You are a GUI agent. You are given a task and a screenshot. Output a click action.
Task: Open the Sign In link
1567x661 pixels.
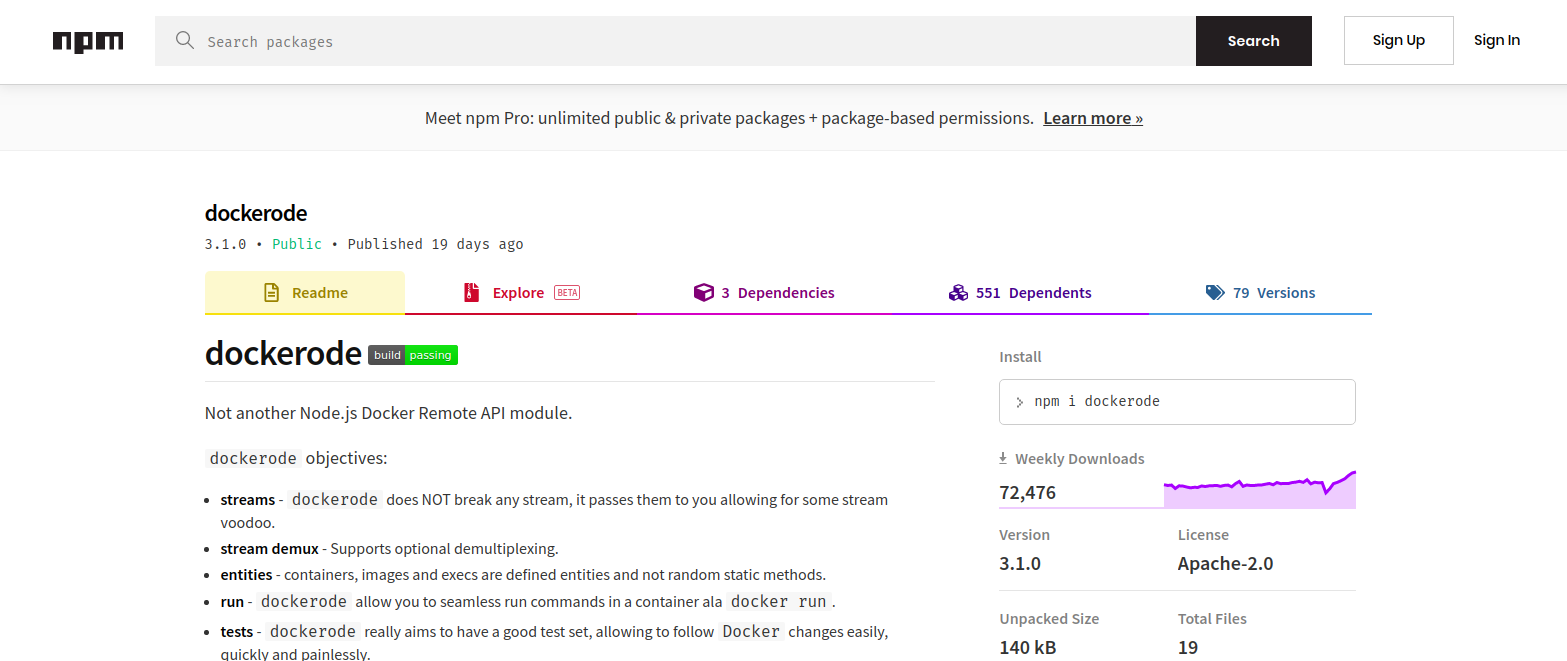[x=1496, y=41]
